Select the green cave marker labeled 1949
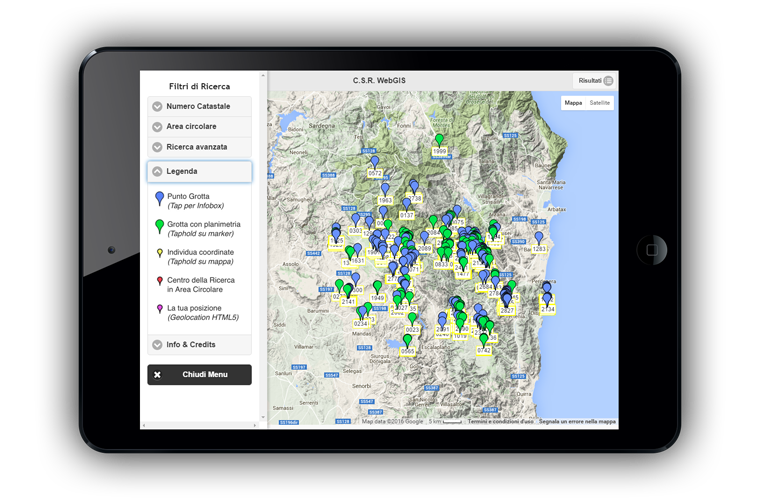This screenshot has height=500, width=760. click(378, 286)
